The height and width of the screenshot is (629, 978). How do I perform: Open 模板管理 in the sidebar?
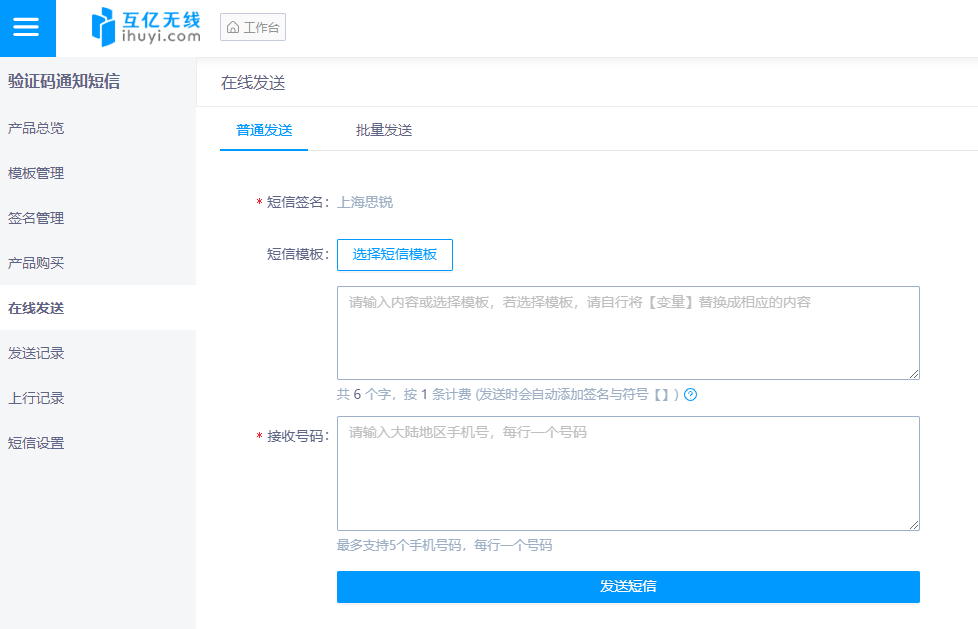[x=36, y=173]
